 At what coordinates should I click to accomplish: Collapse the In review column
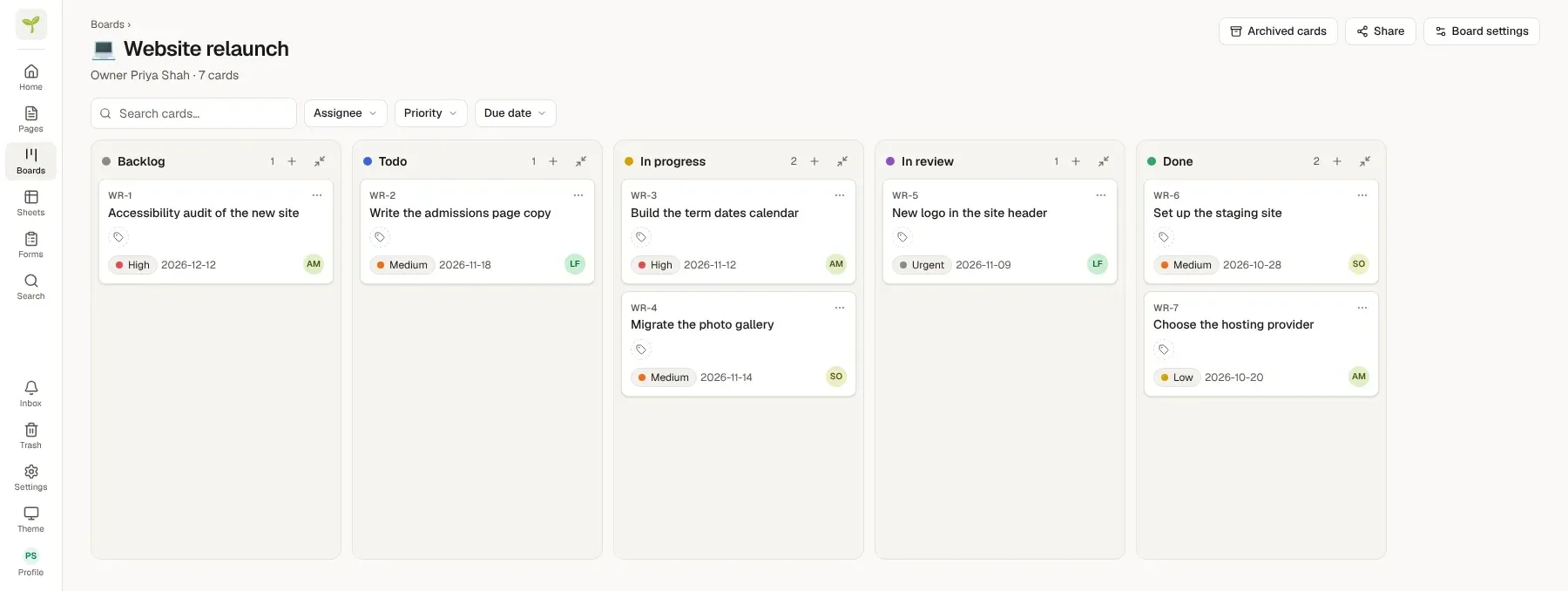1104,161
